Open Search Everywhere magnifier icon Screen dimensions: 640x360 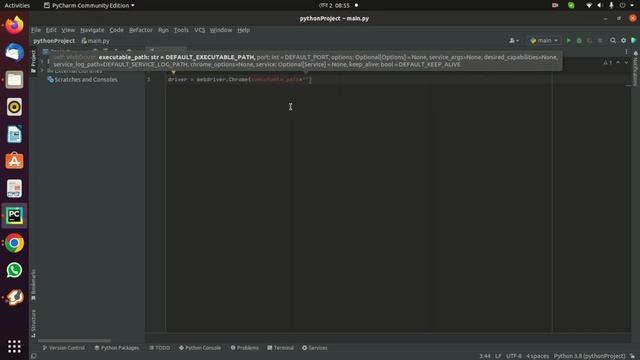[613, 40]
